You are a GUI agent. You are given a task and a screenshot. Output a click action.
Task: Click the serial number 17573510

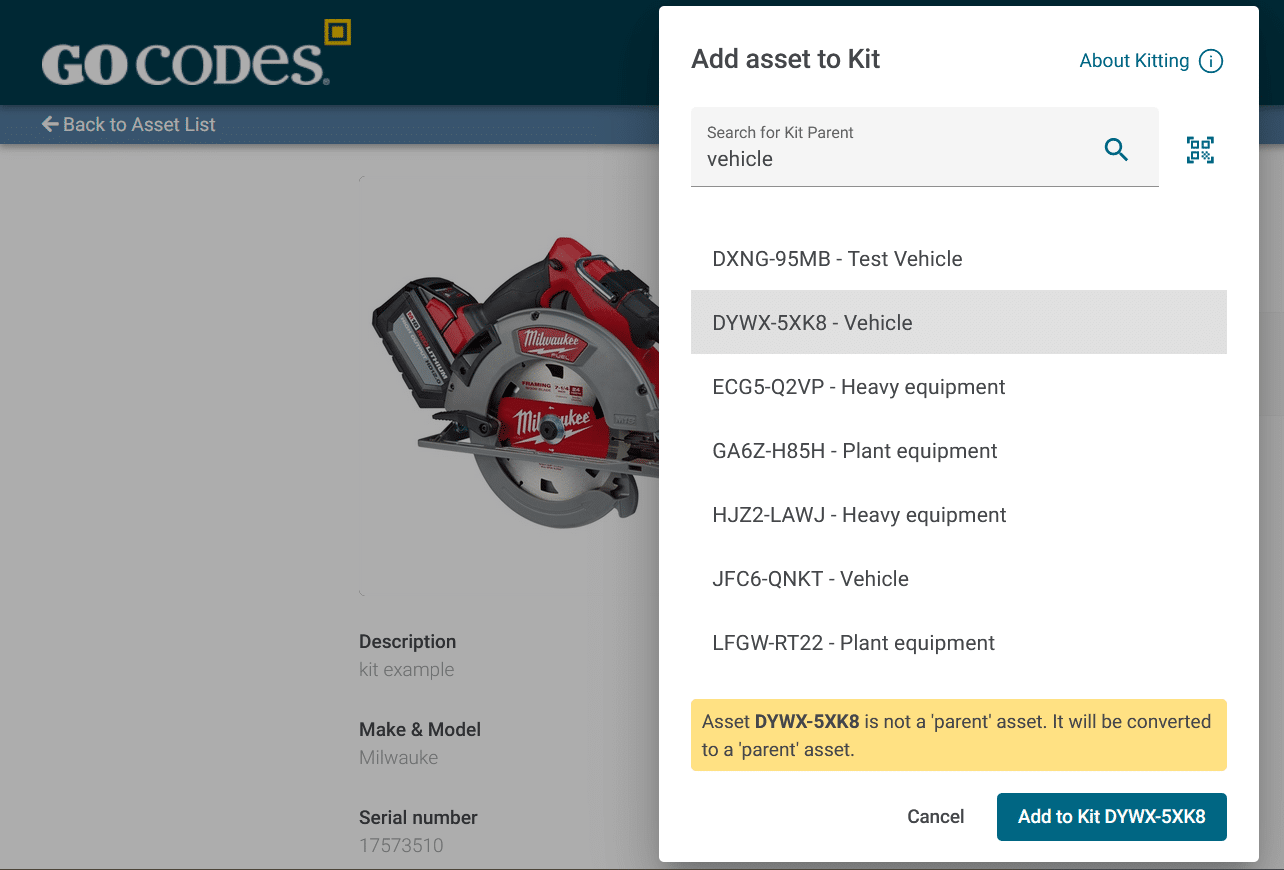[x=401, y=845]
